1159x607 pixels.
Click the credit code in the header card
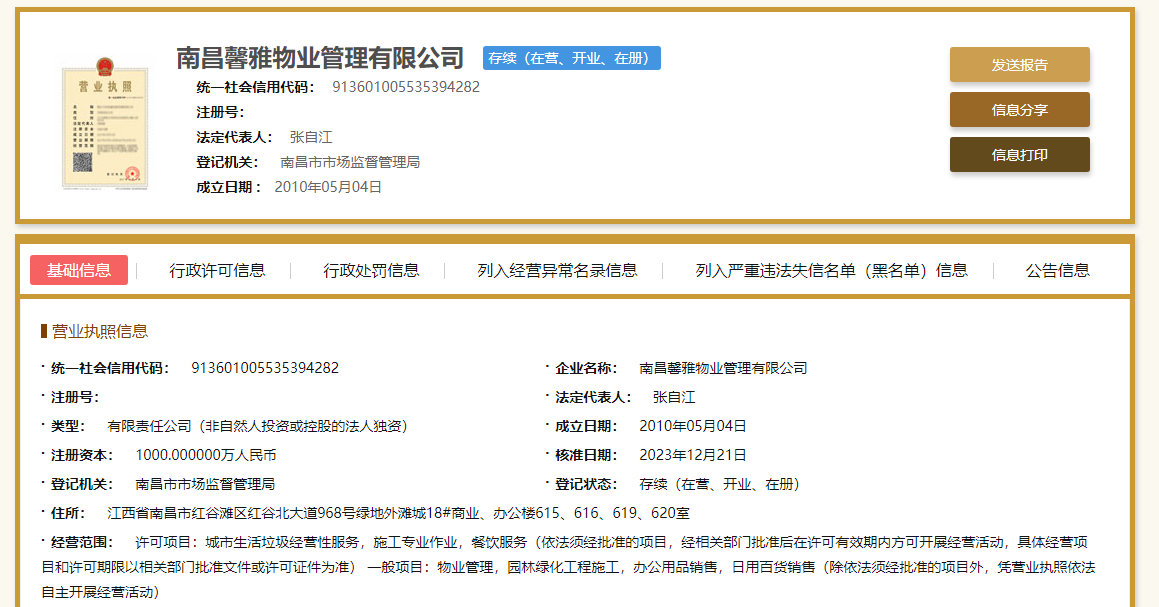tap(406, 87)
